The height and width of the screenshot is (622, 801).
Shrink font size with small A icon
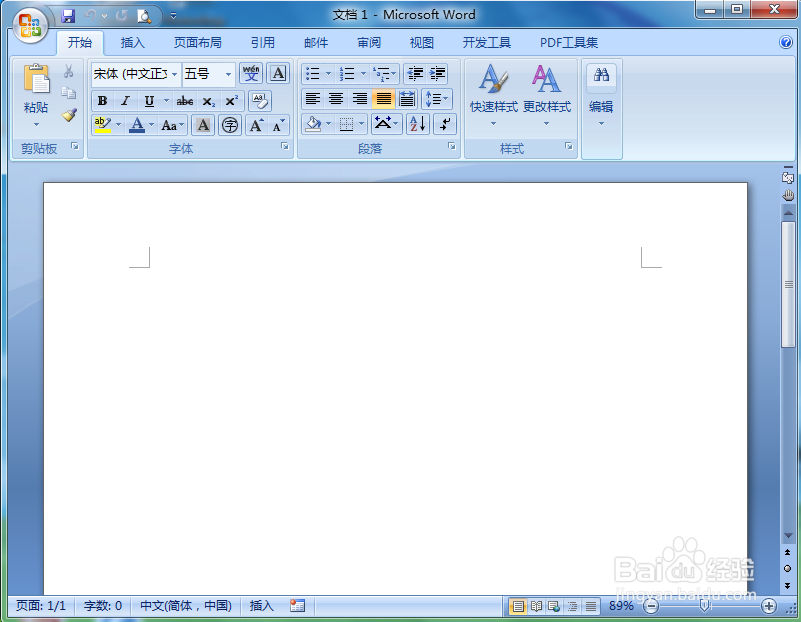click(278, 125)
